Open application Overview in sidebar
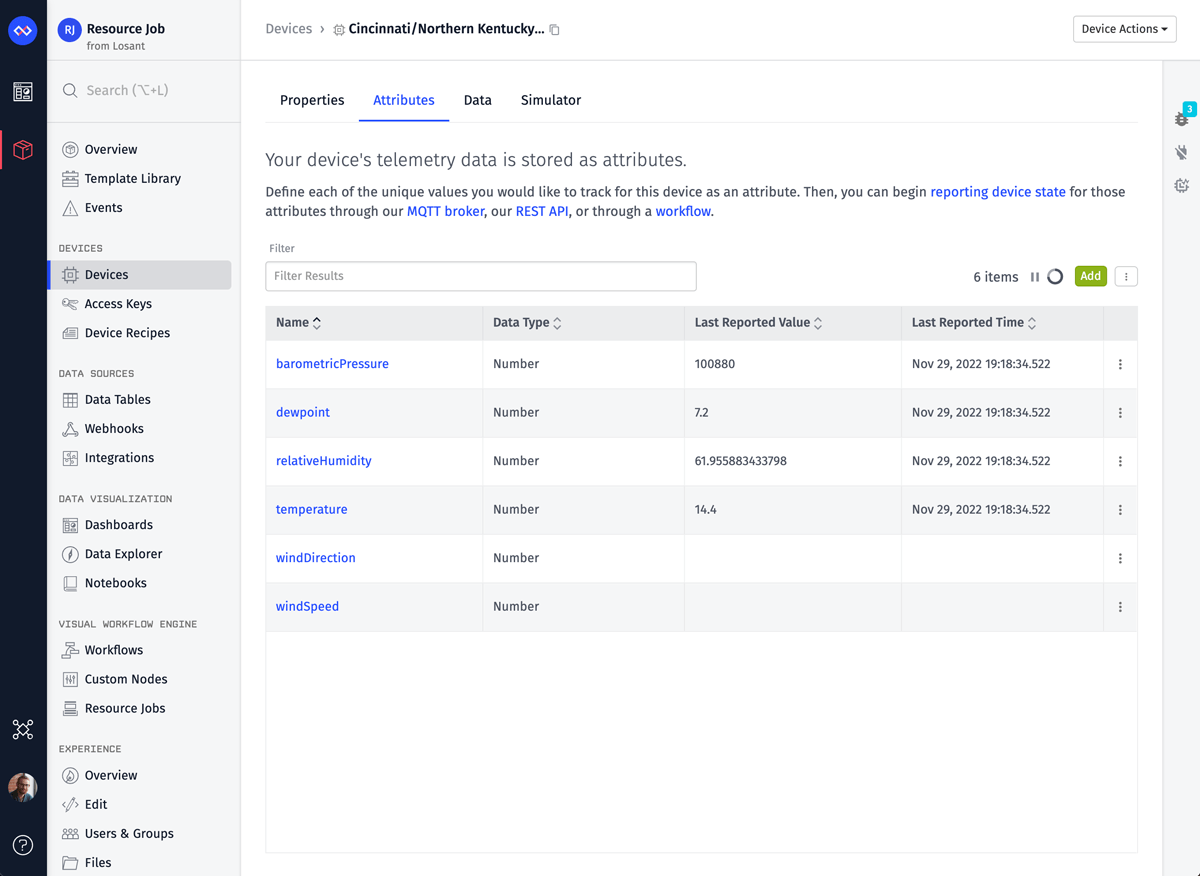 tap(111, 150)
